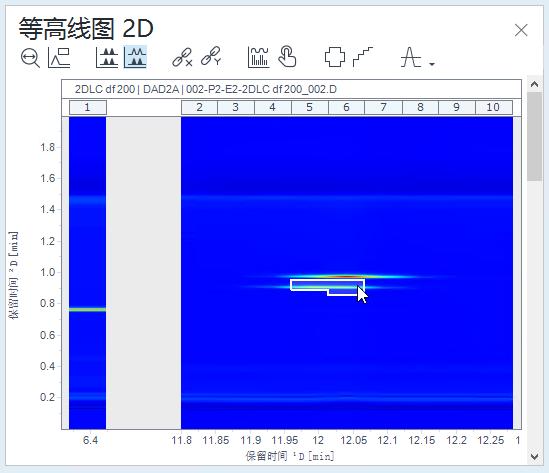Select the hand pointer tool icon
The width and height of the screenshot is (549, 473).
(x=287, y=56)
